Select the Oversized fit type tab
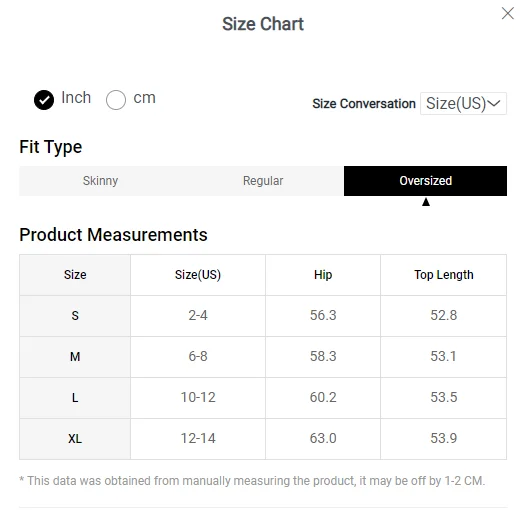This screenshot has height=510, width=520. [425, 181]
